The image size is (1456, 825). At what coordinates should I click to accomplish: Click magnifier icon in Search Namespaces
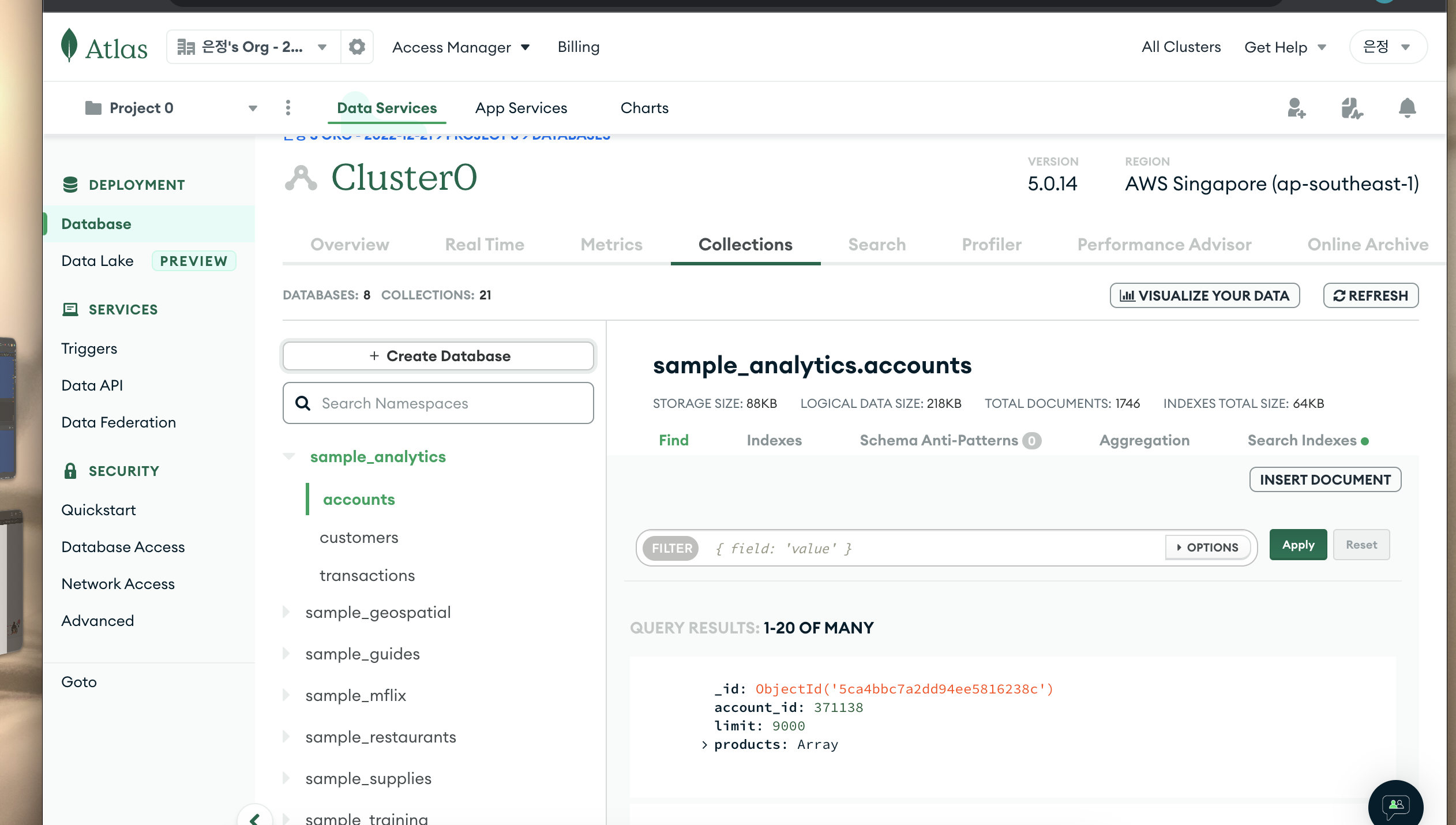303,403
